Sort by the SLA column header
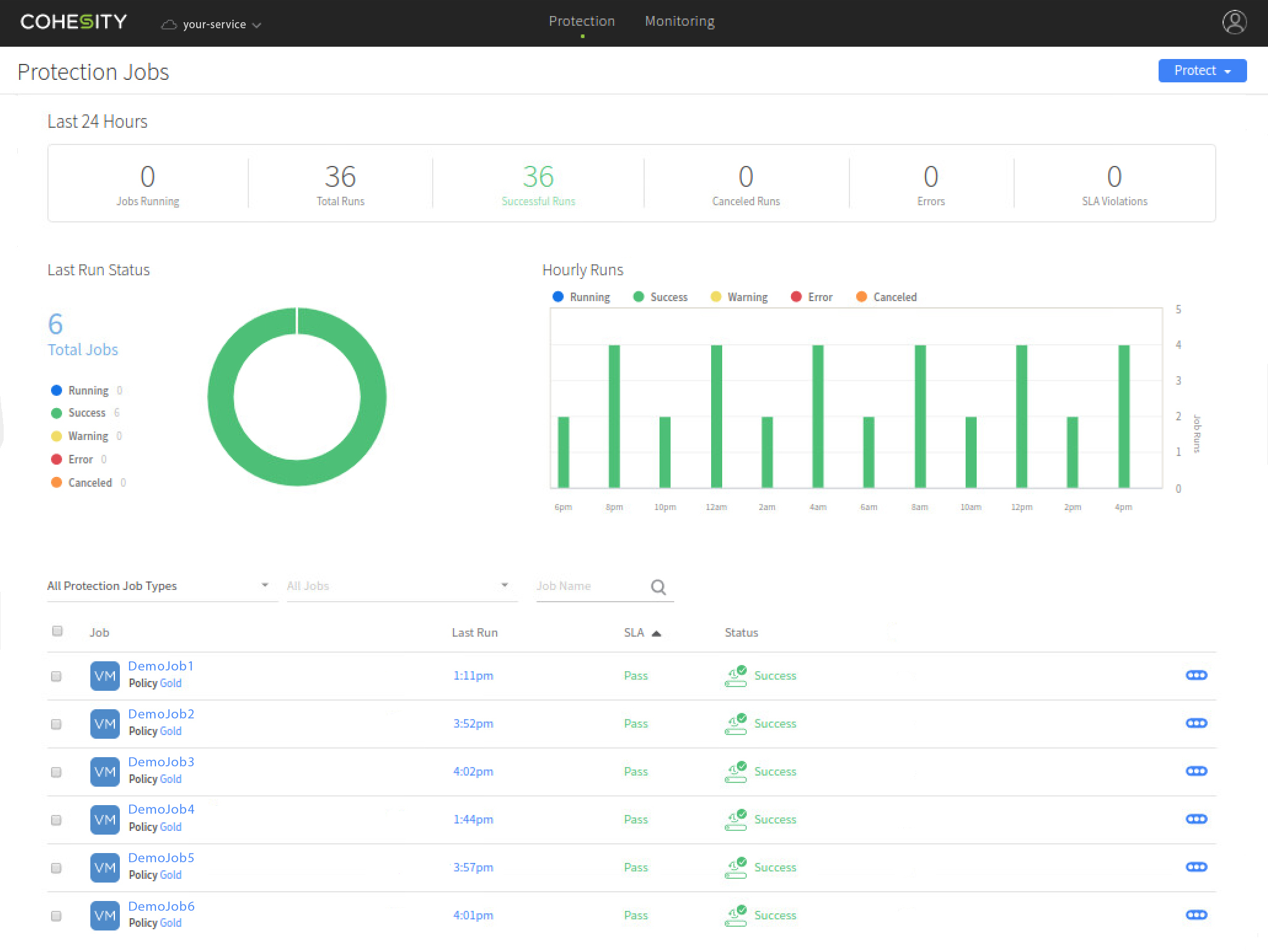 634,632
